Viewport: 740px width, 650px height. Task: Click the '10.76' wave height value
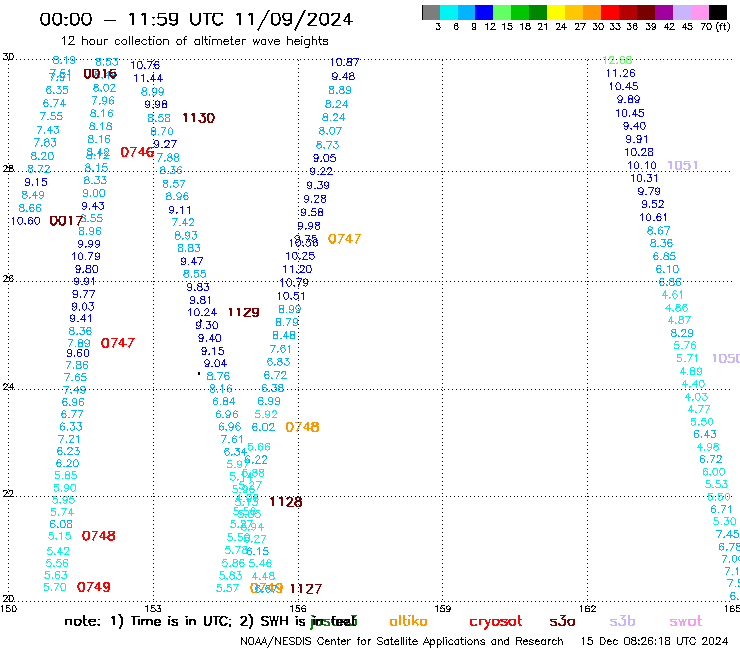point(145,65)
